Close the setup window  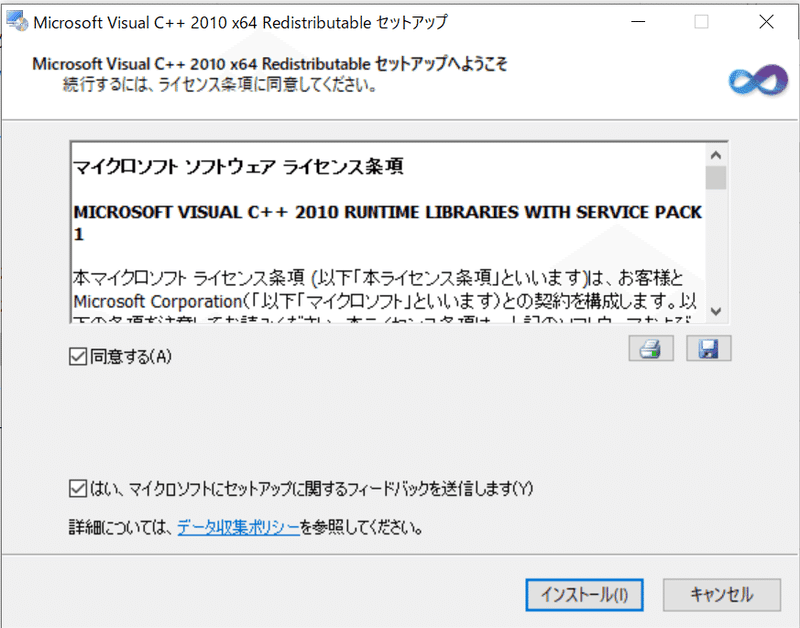(766, 22)
